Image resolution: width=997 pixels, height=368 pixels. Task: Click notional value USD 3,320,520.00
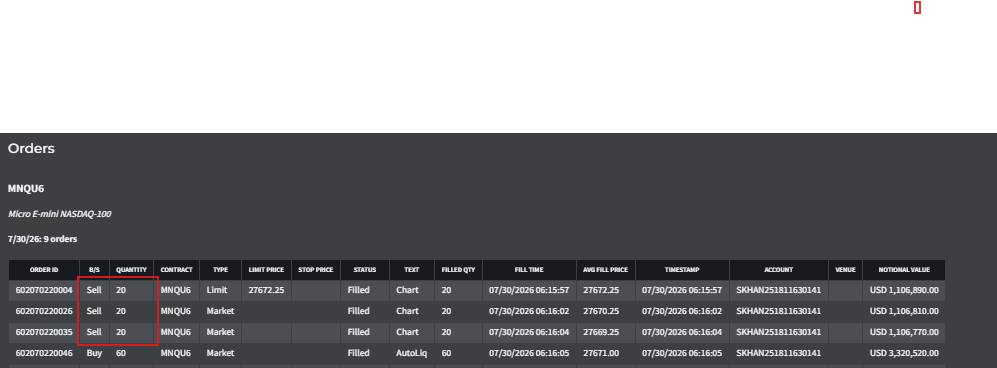[904, 353]
